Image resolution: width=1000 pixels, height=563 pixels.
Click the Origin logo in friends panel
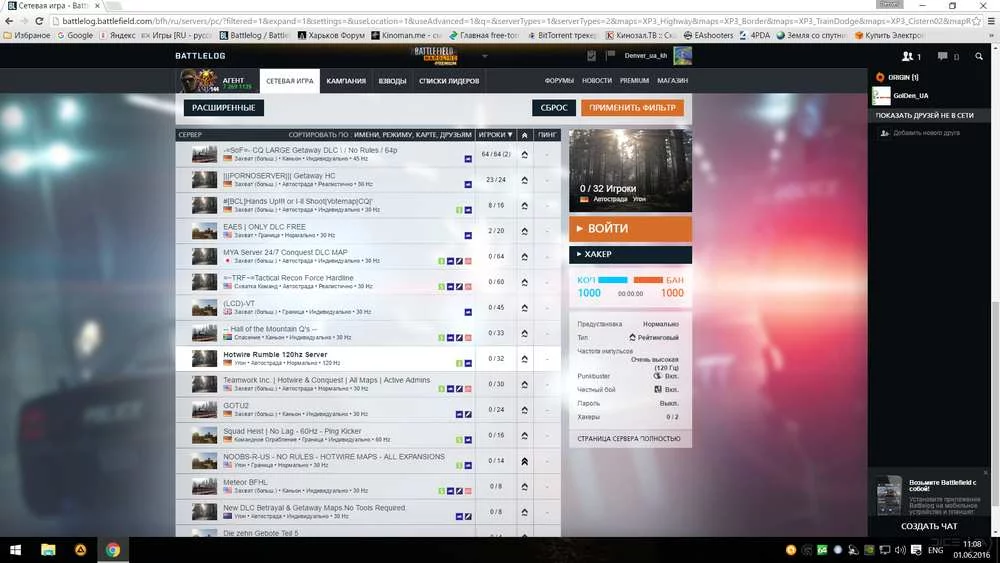880,77
